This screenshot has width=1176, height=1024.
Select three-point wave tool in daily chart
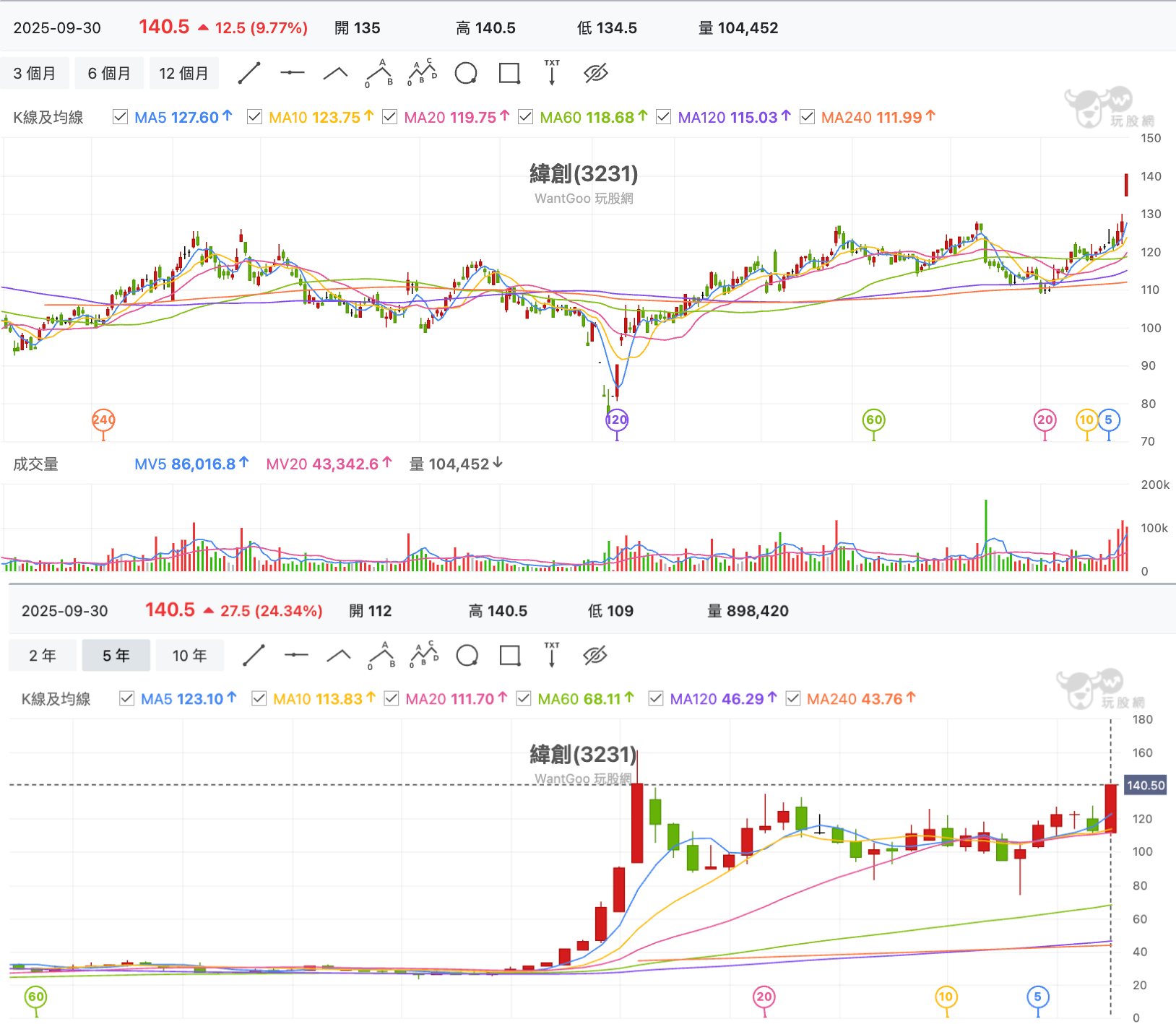[x=379, y=73]
